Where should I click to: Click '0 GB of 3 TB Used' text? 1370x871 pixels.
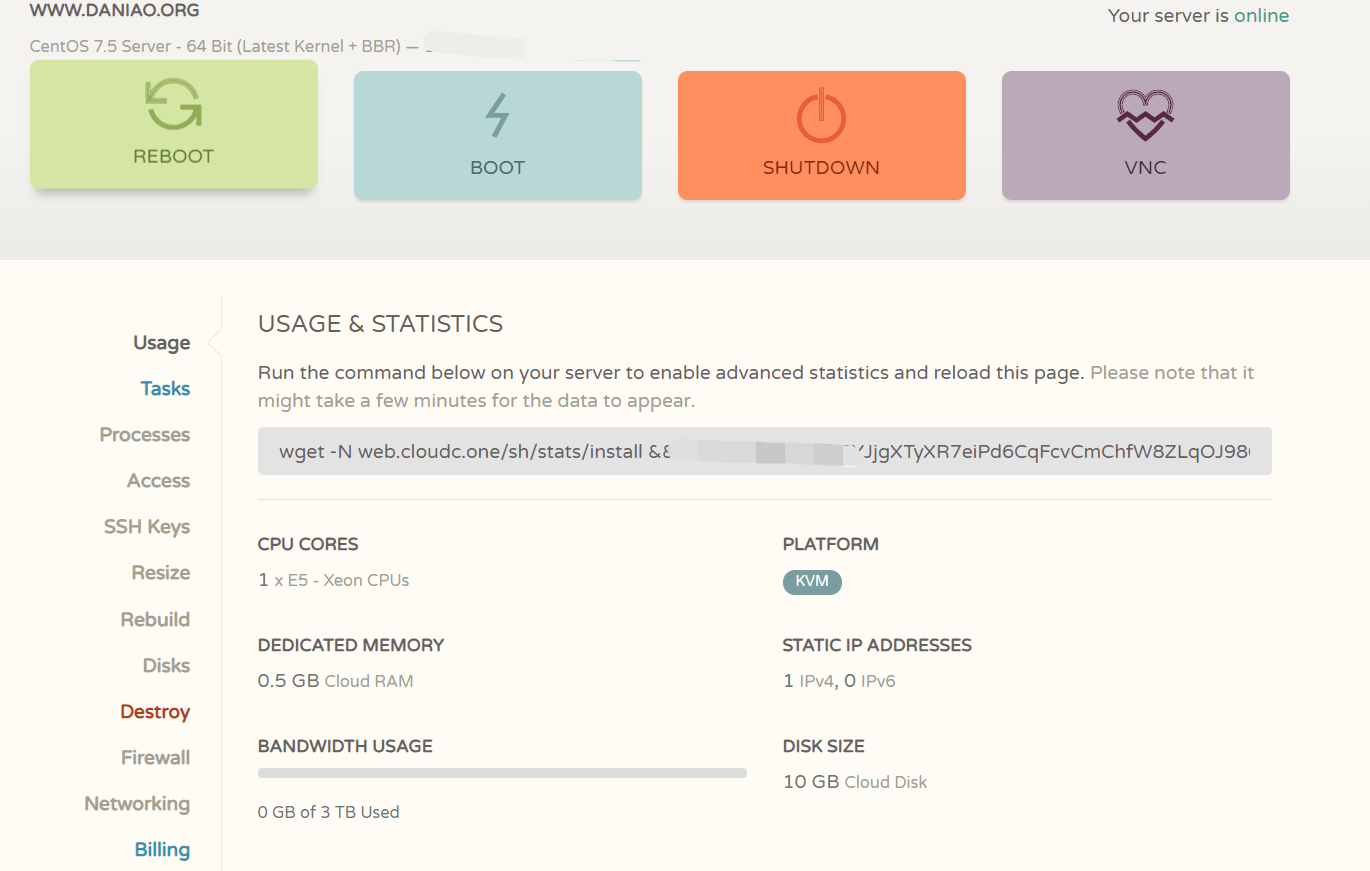pos(328,812)
